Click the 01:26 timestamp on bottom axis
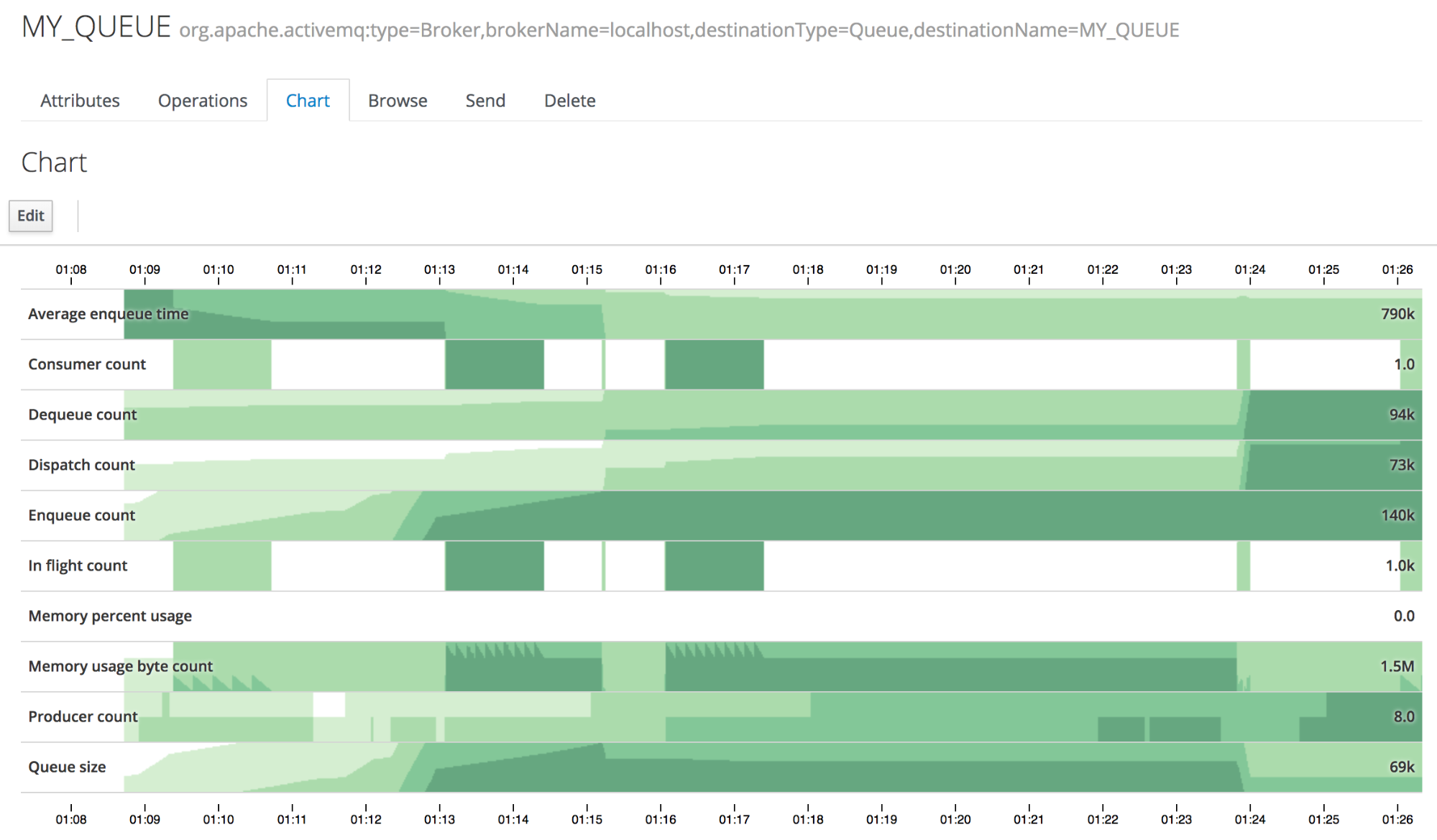Image resolution: width=1437 pixels, height=840 pixels. tap(1397, 819)
